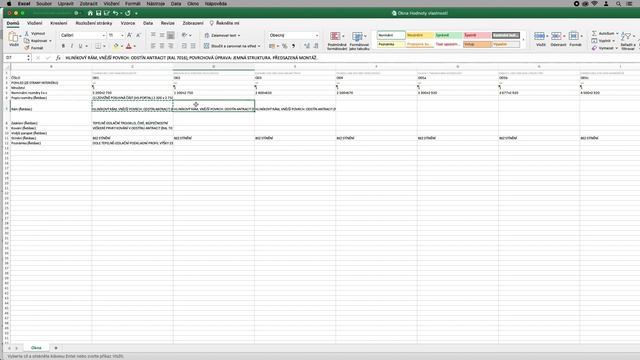The width and height of the screenshot is (640, 360).
Task: Align text left
Action: (x=153, y=46)
